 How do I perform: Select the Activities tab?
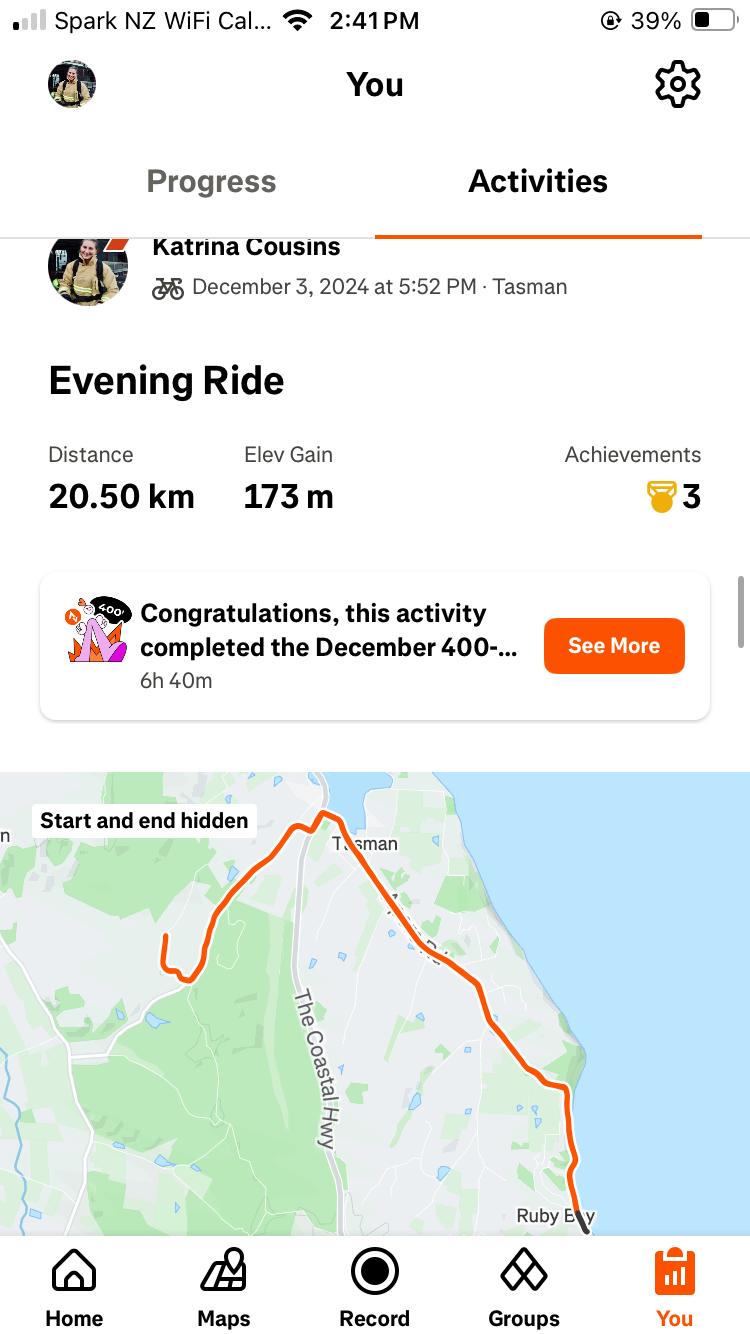tap(538, 182)
